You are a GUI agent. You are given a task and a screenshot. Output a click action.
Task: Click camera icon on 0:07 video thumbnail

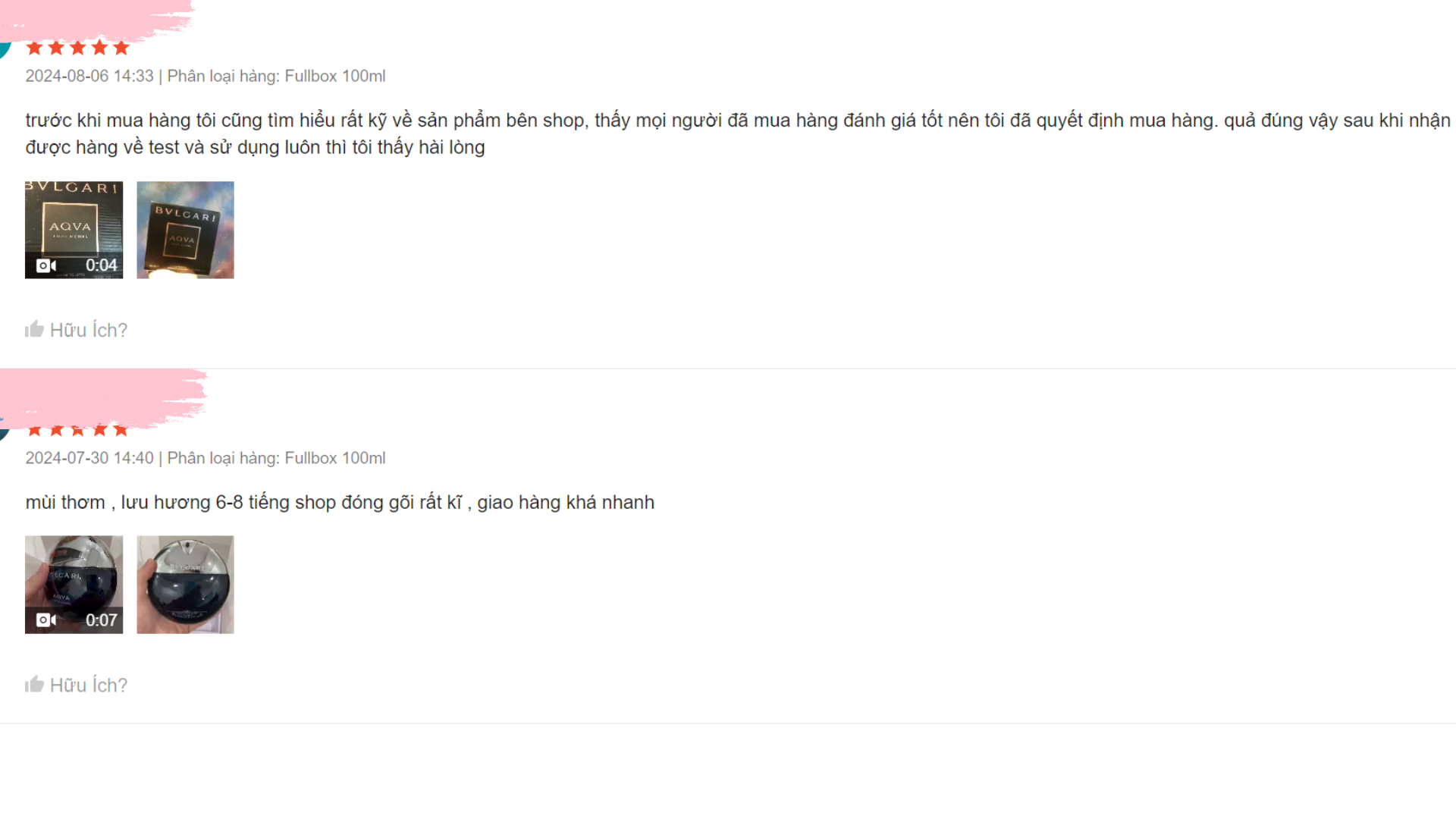(46, 620)
